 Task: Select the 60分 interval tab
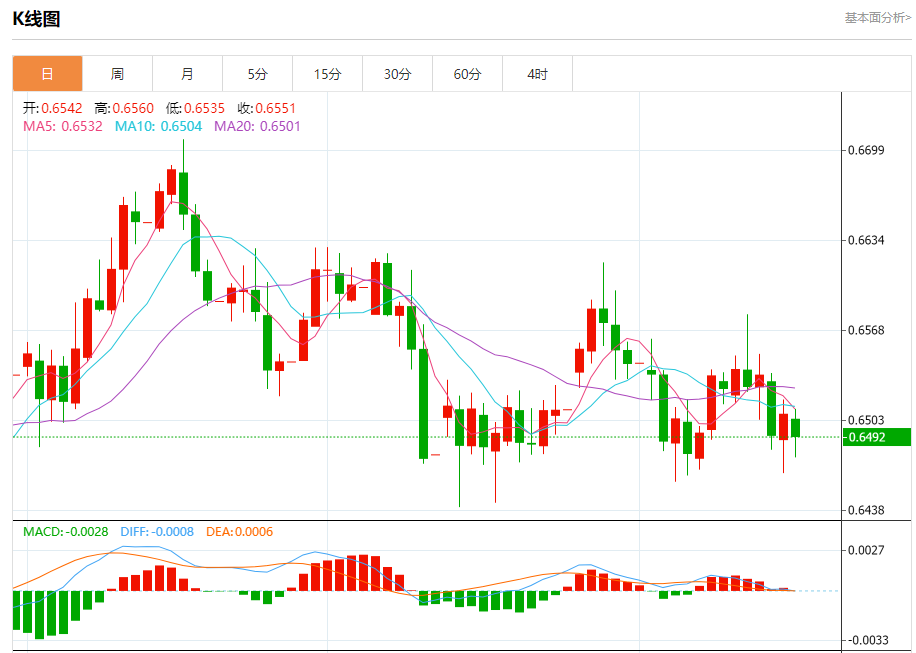coord(468,74)
